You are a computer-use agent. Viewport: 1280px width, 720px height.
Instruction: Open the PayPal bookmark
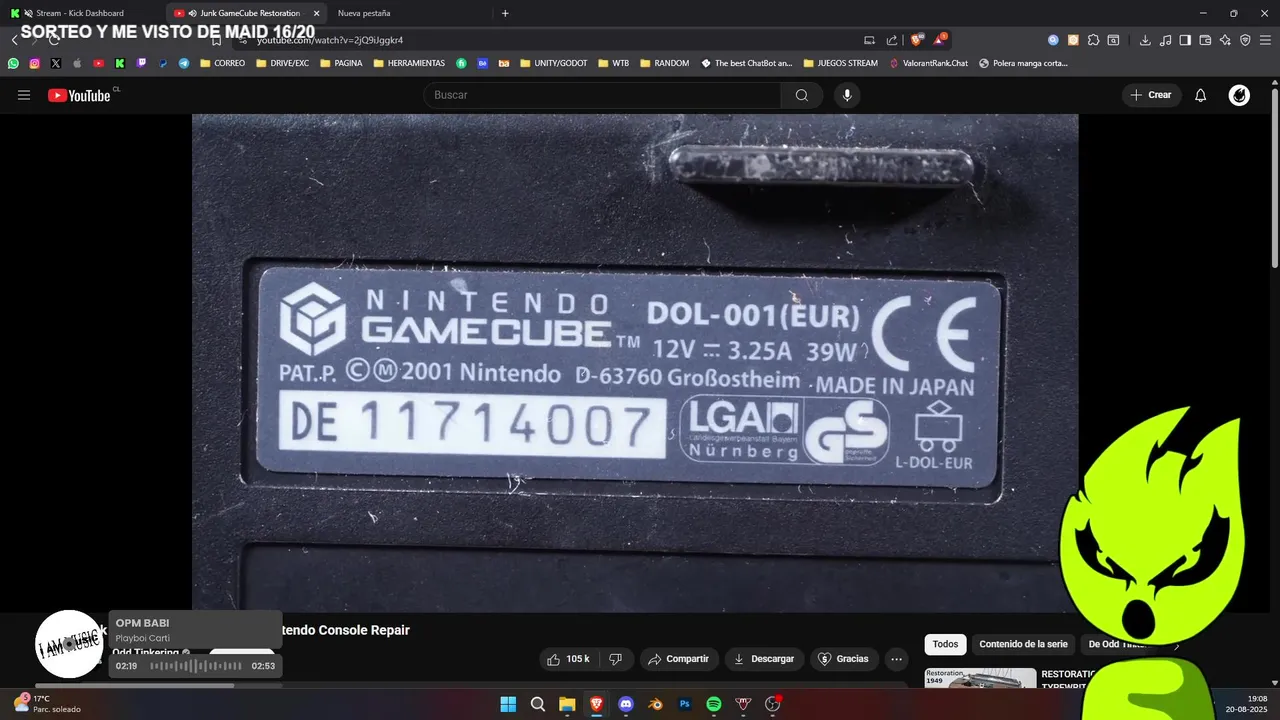pos(163,63)
